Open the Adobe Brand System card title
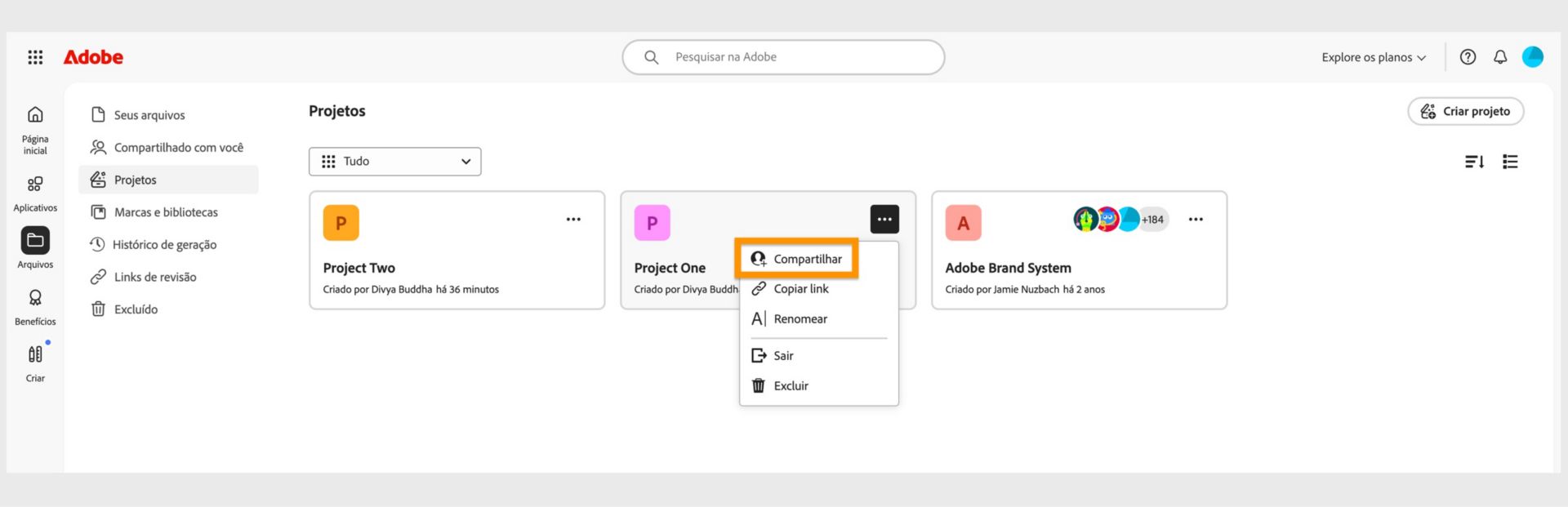The image size is (1568, 507). tap(1009, 268)
